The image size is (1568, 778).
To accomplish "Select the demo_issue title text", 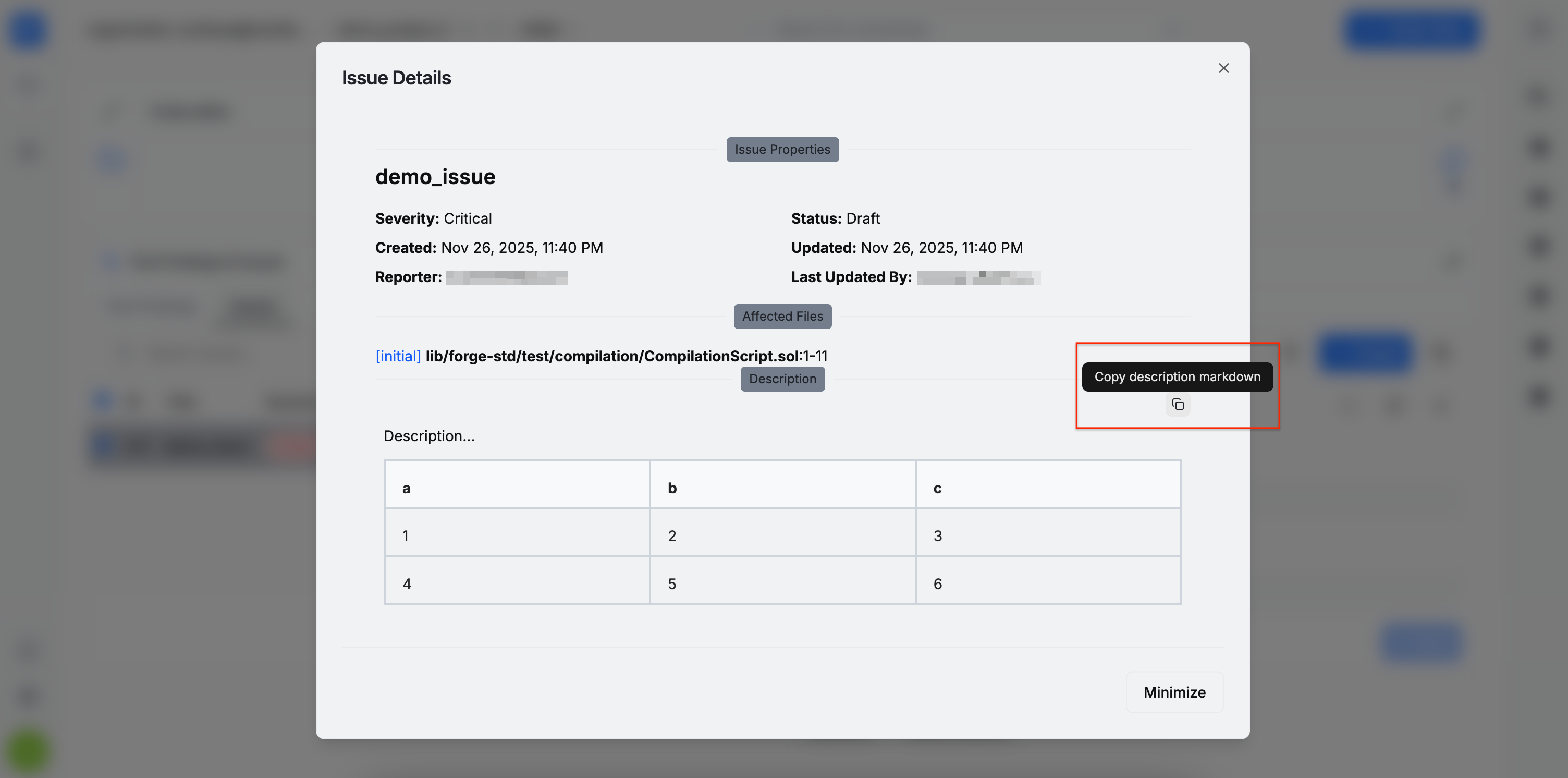I will coord(435,177).
